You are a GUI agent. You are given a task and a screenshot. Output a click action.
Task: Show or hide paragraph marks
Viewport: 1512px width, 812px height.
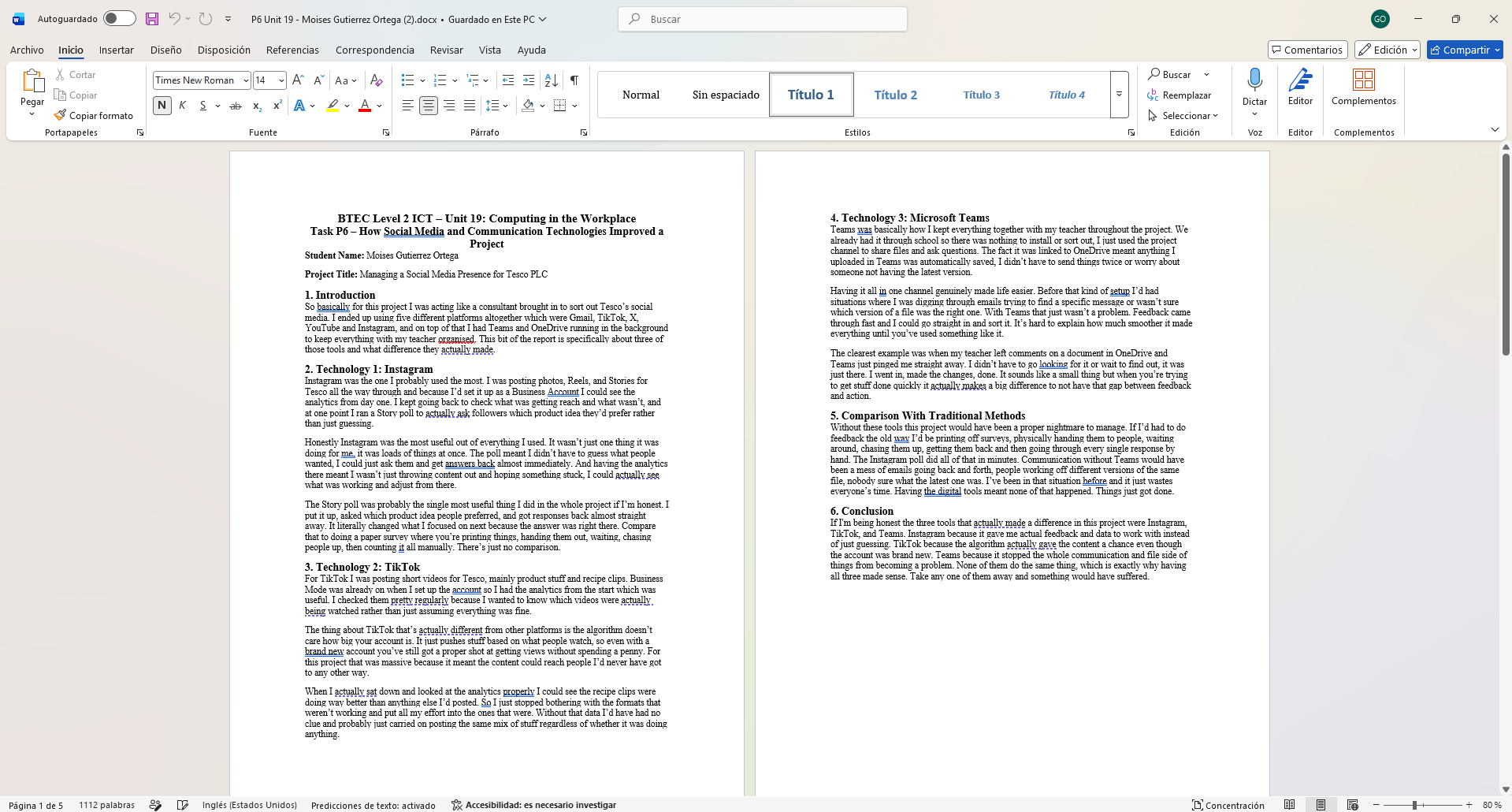pyautogui.click(x=574, y=80)
